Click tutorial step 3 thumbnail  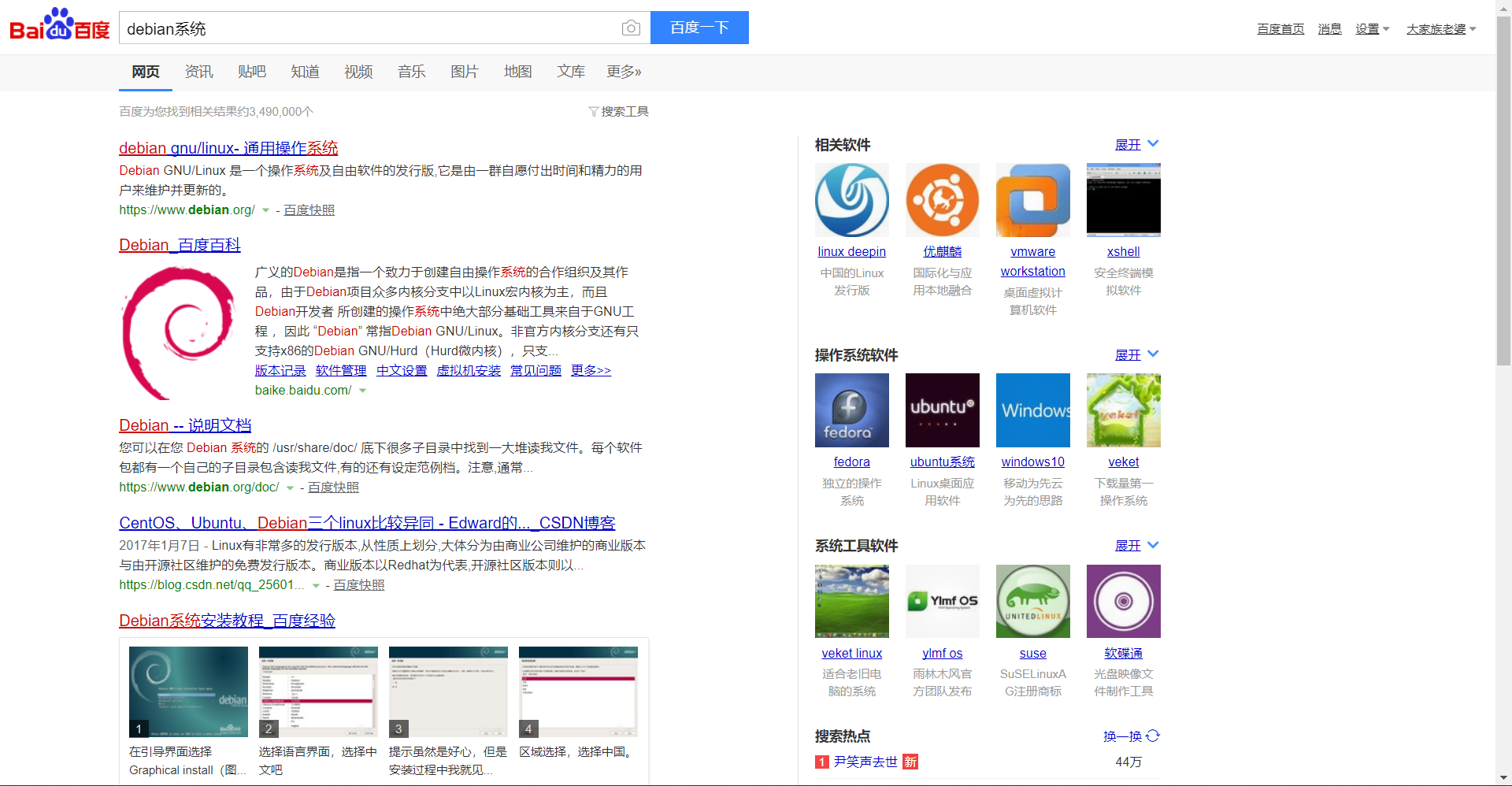coord(448,692)
